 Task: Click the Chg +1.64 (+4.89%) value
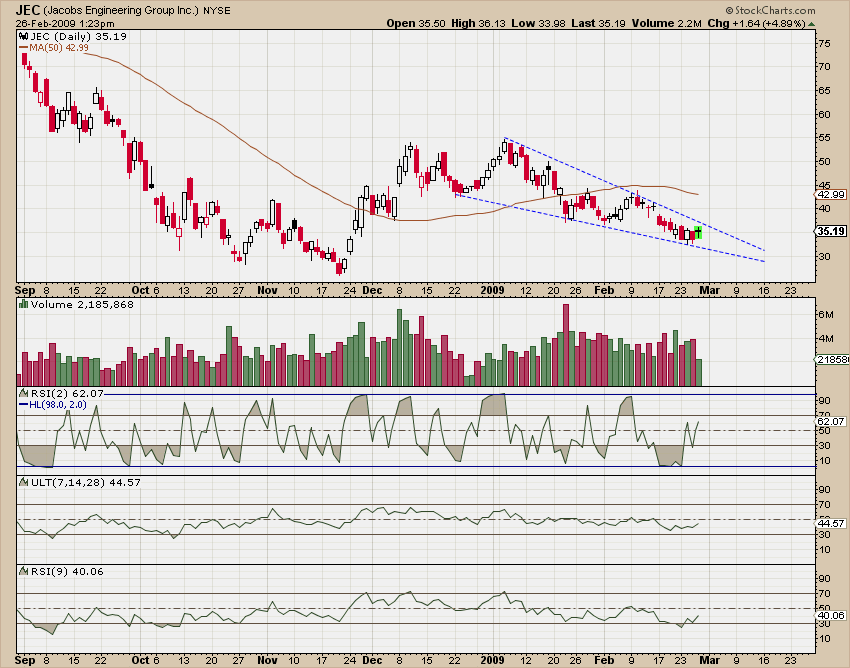point(756,23)
